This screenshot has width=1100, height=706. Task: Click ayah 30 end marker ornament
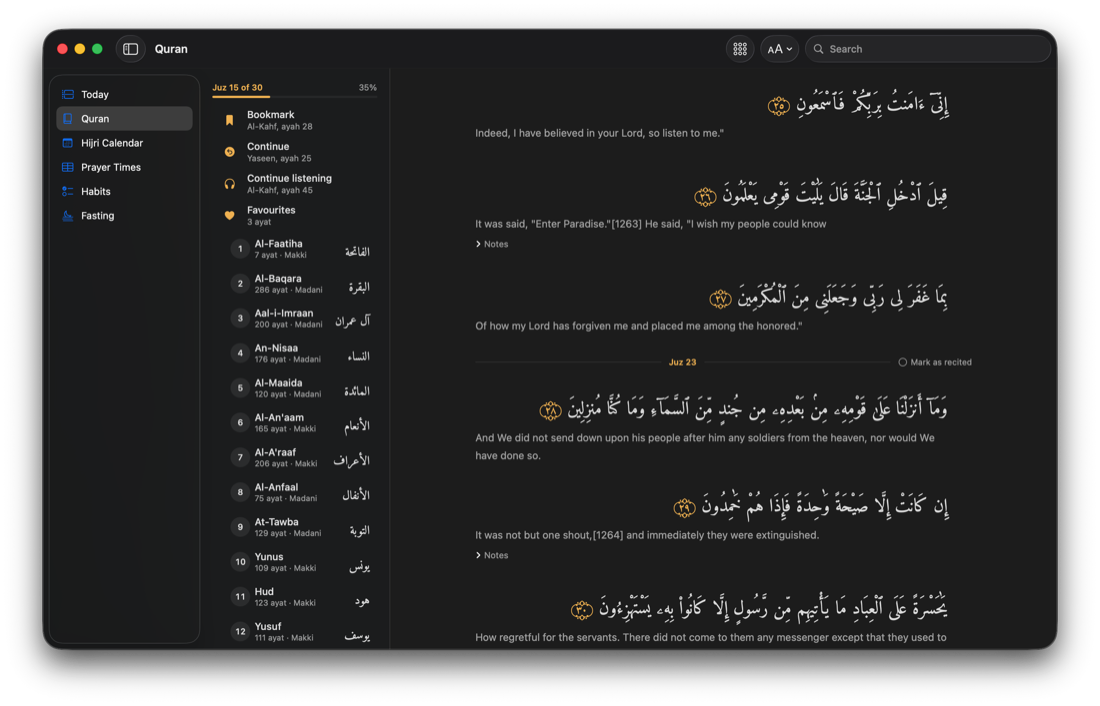582,610
